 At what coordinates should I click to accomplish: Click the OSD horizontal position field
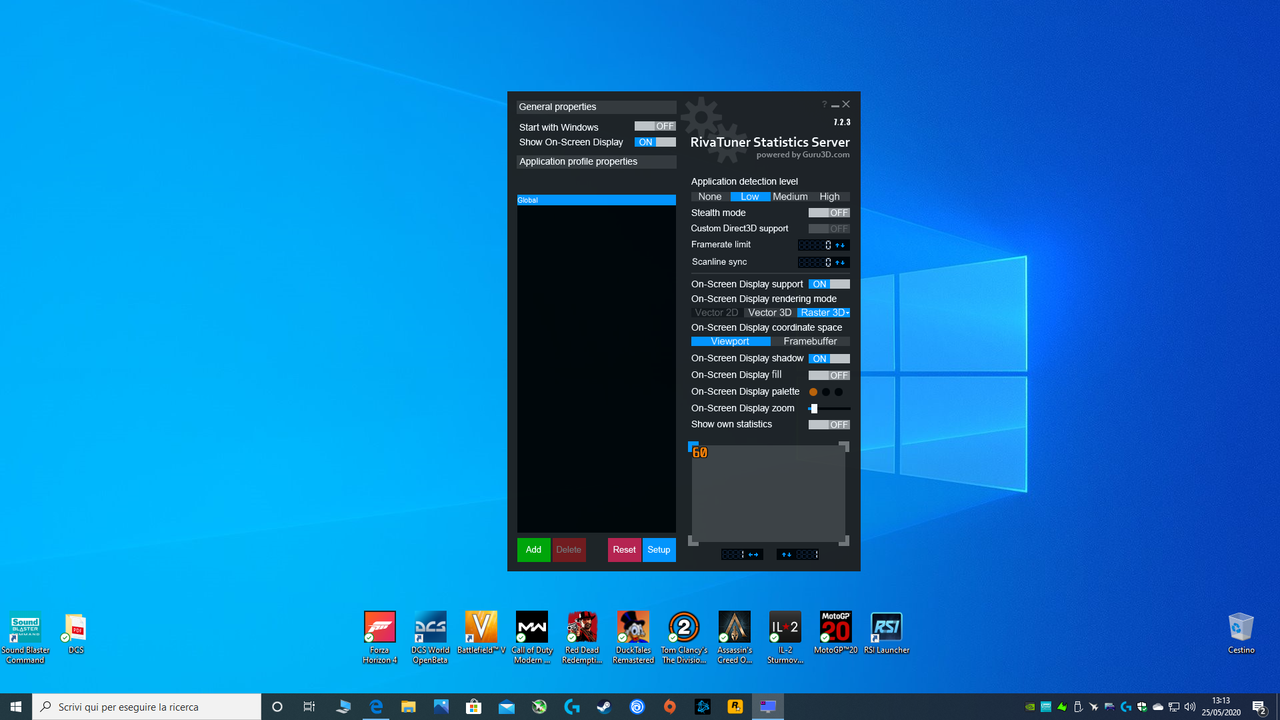742,554
